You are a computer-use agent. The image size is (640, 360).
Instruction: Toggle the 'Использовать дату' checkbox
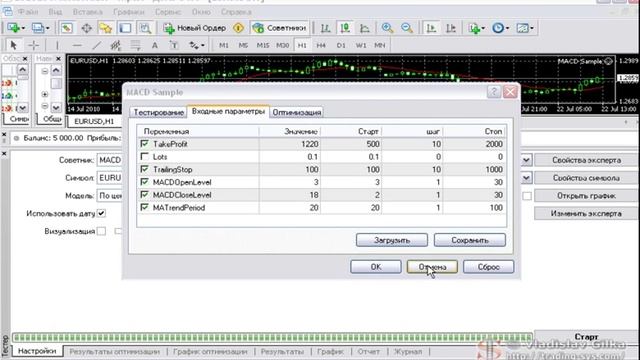[101, 213]
